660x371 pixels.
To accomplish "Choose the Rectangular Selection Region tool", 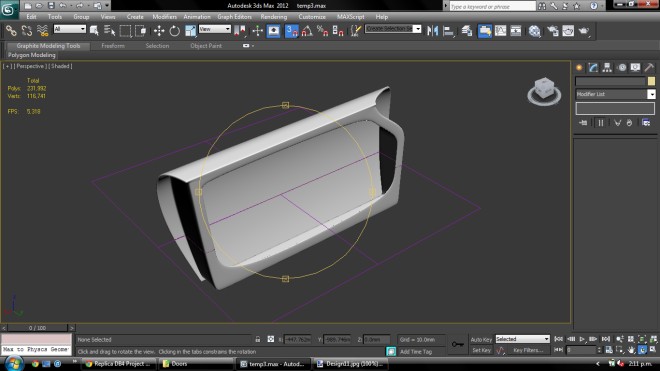I will pos(125,31).
